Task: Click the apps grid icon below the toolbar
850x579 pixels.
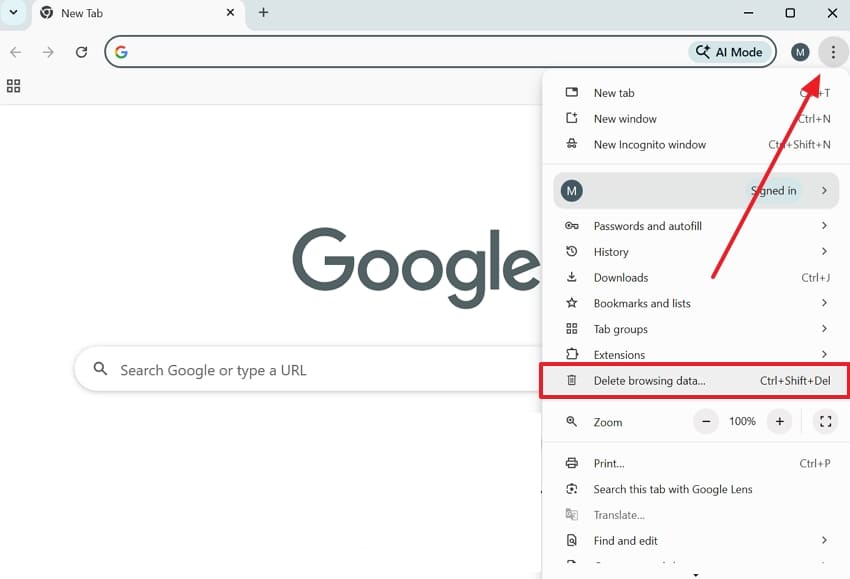Action: pos(13,86)
